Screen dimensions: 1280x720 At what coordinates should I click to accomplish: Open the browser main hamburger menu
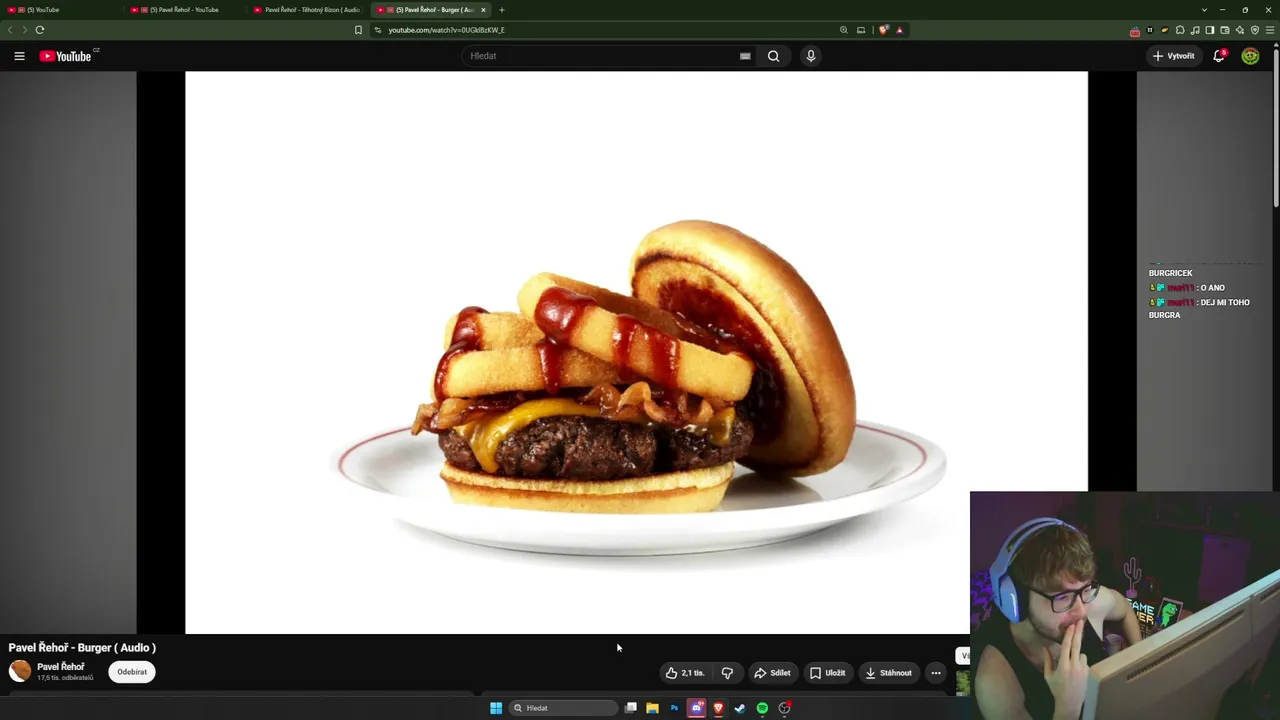coord(1270,30)
